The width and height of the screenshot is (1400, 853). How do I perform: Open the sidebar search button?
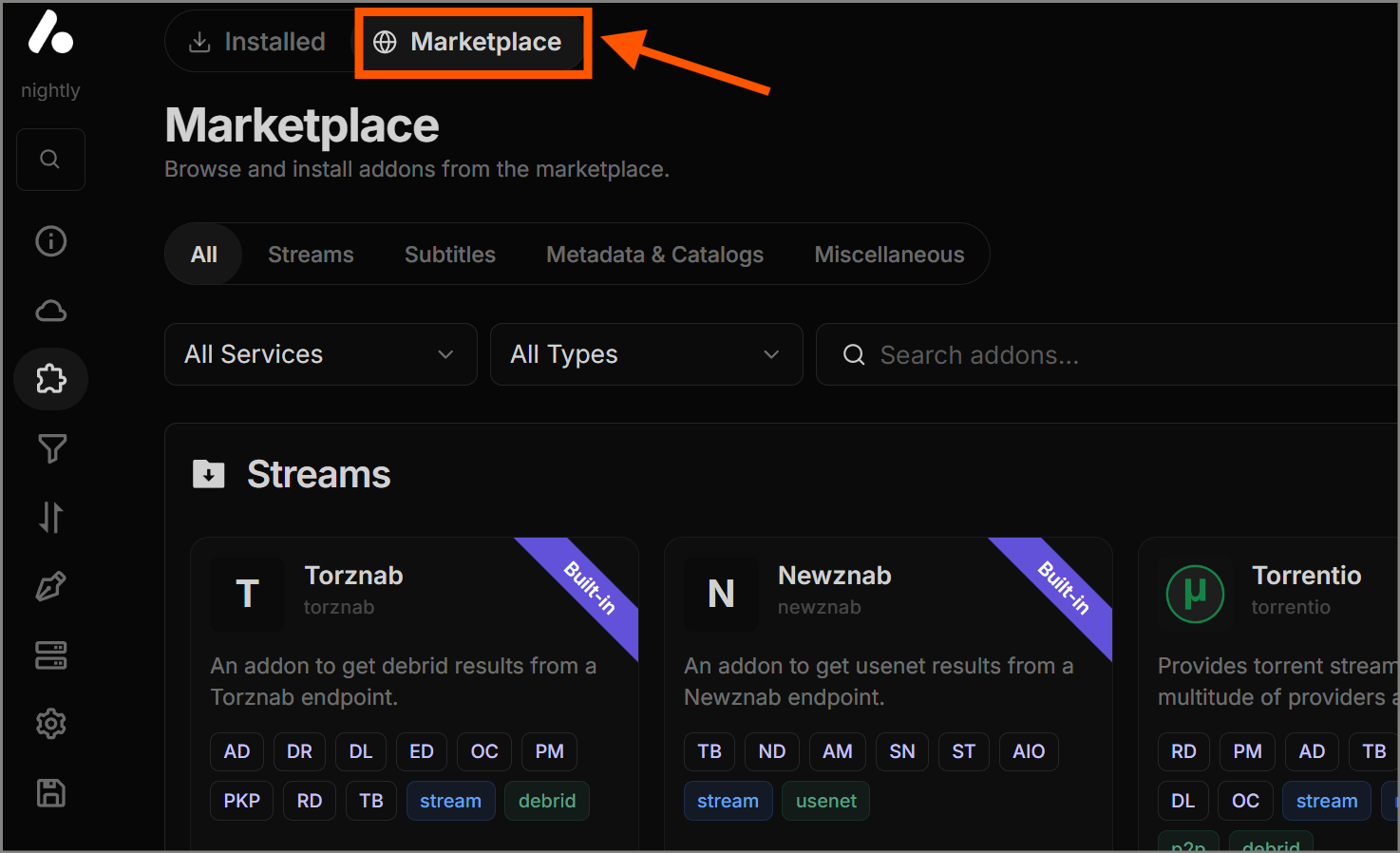[x=50, y=160]
